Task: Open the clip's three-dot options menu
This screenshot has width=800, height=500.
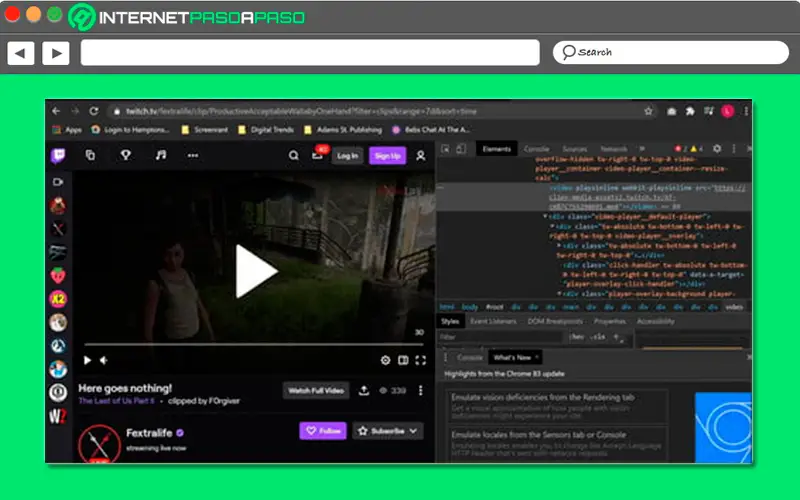Action: click(x=420, y=390)
